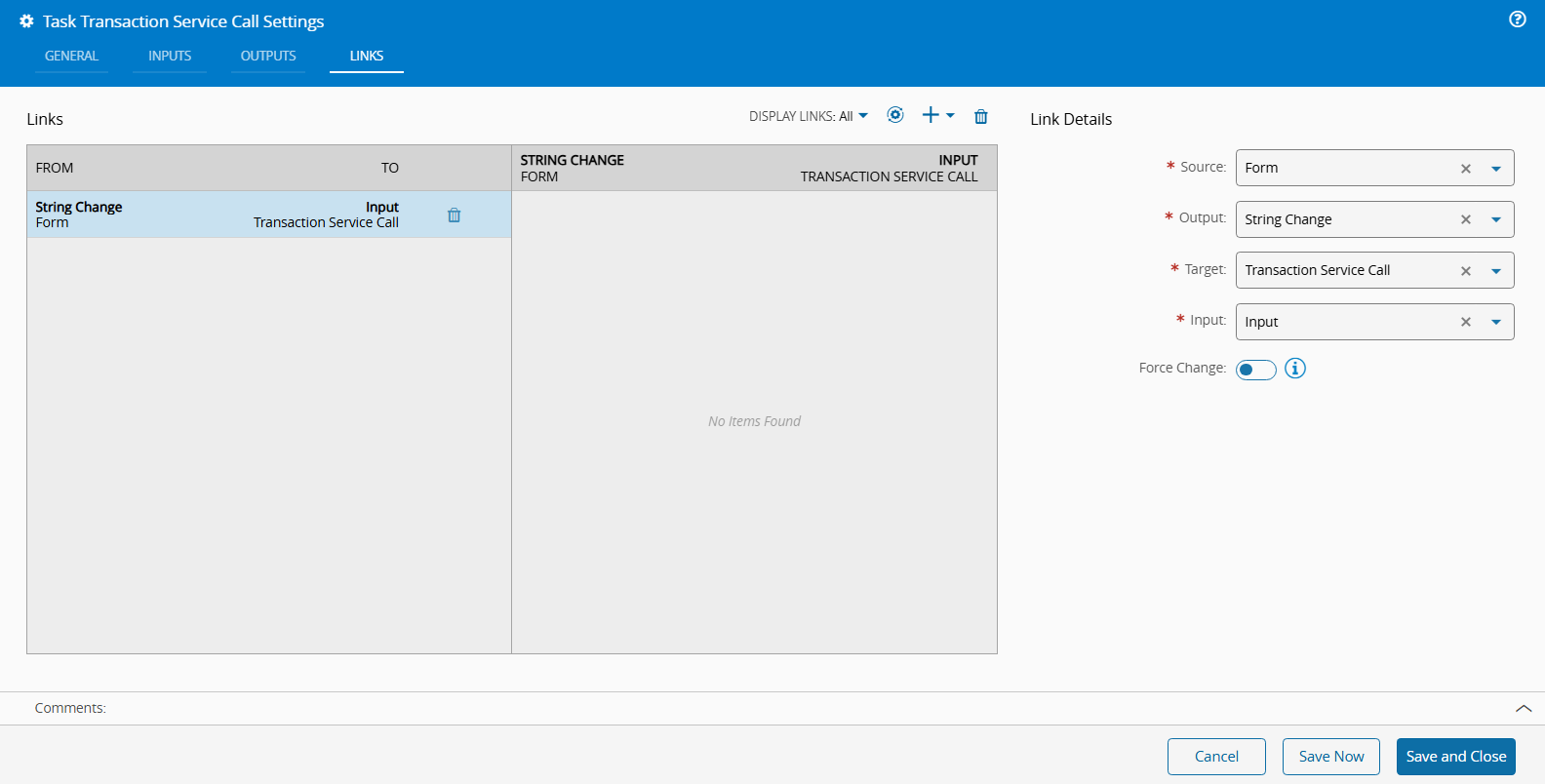Click the Cancel button
The image size is (1545, 784).
[1216, 757]
